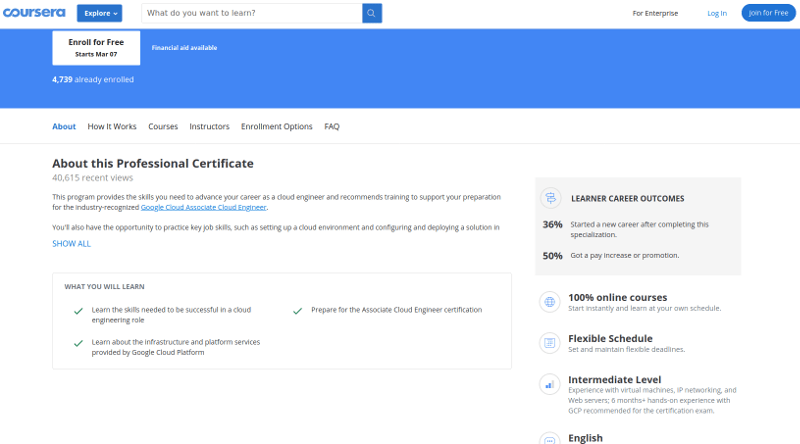Click checkmark beside Associate Cloud Engineer certification
Screen dimensions: 800x444
coord(297,311)
